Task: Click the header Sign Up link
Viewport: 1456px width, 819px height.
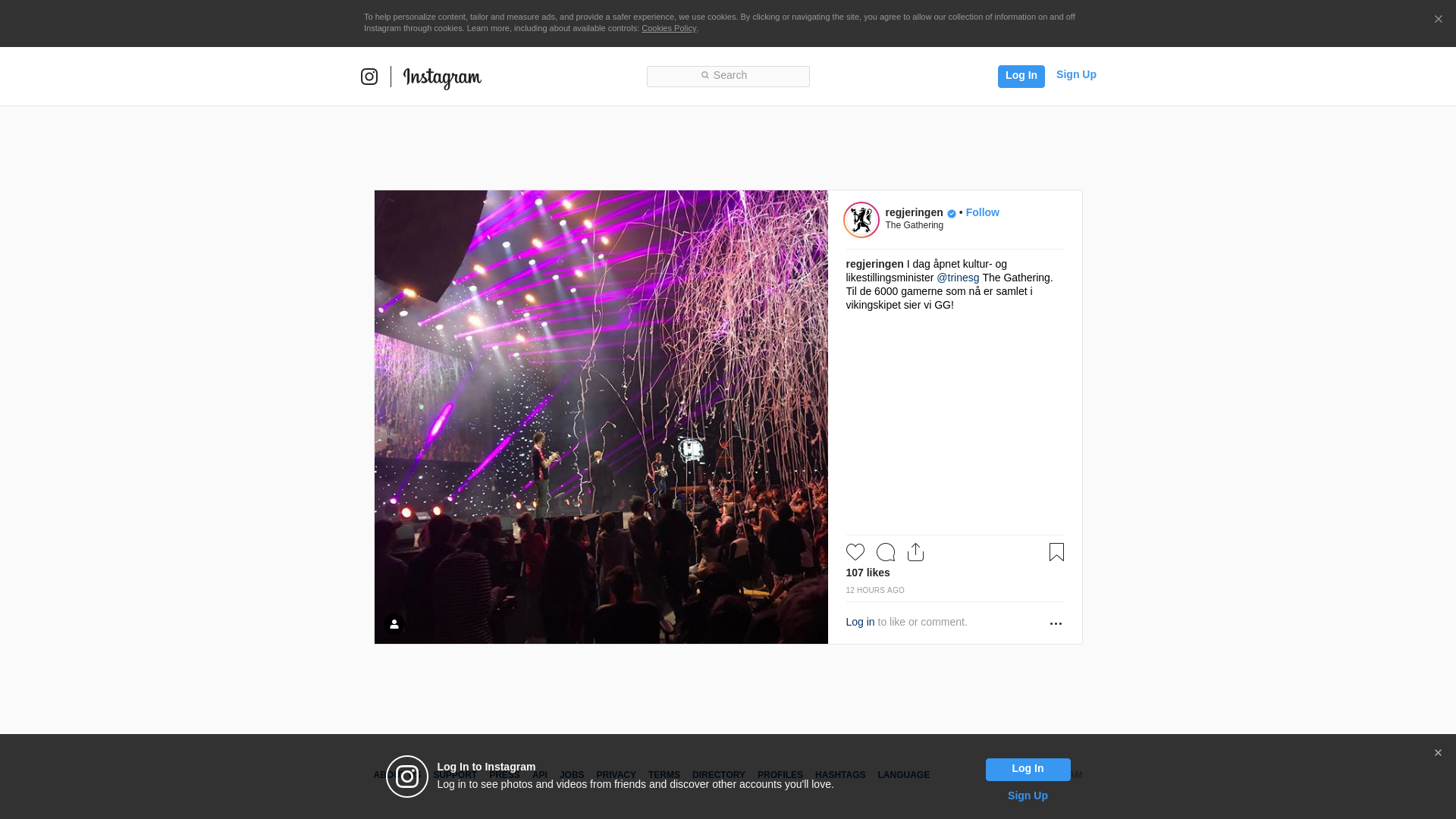Action: 1076,74
